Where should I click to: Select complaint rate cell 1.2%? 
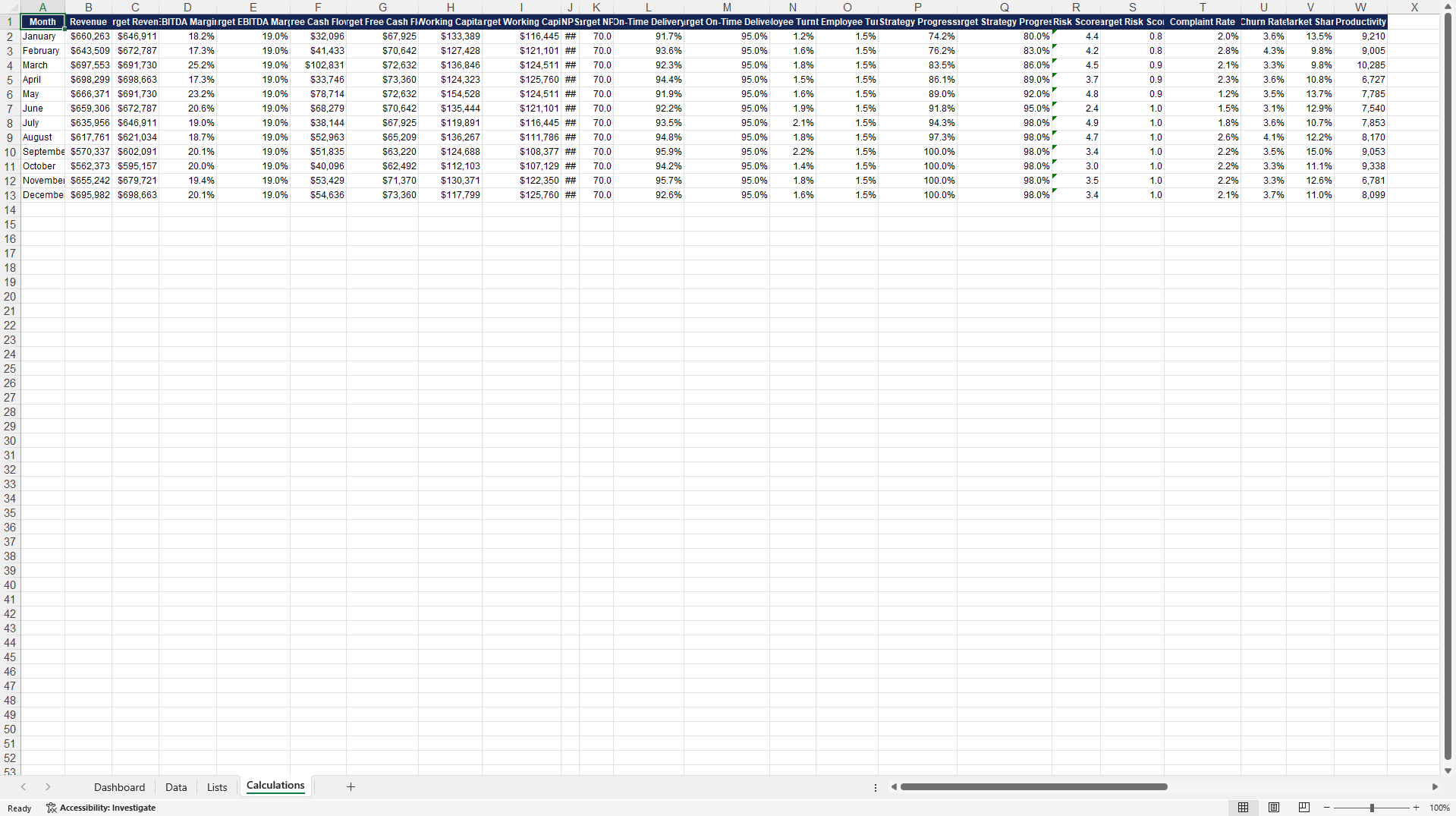(1203, 94)
